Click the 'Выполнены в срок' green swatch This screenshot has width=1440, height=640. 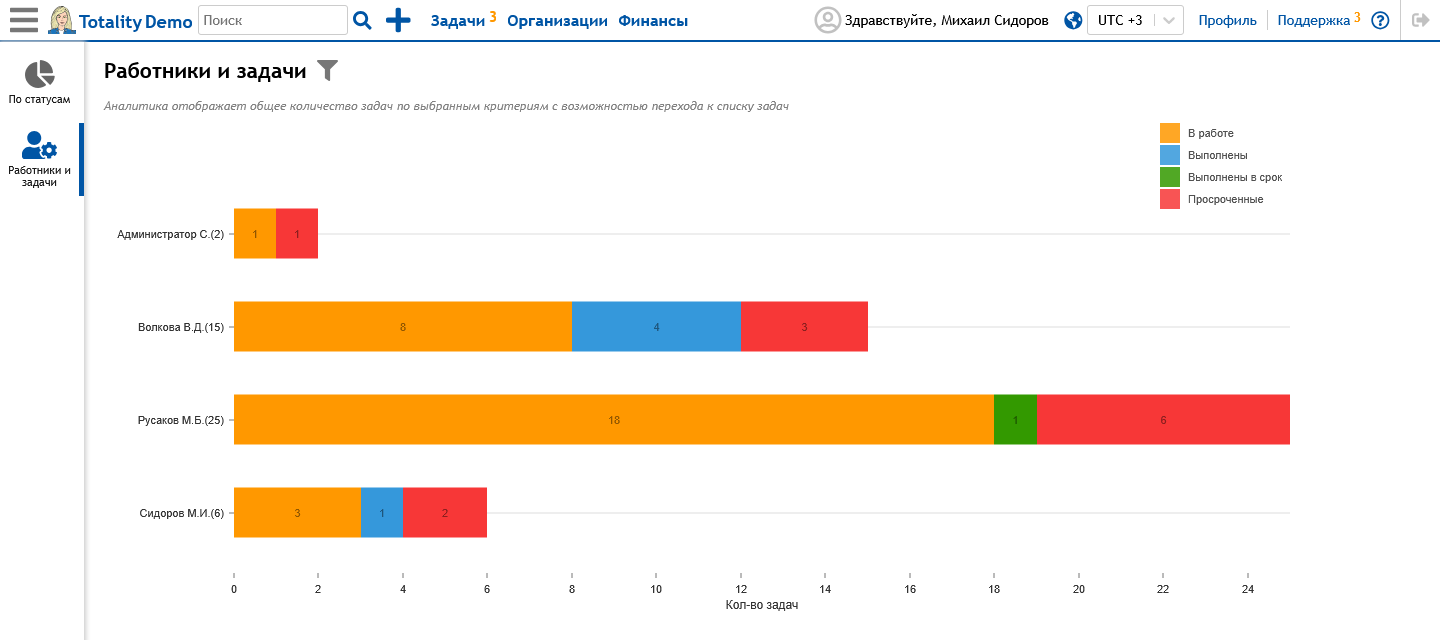[x=1170, y=177]
